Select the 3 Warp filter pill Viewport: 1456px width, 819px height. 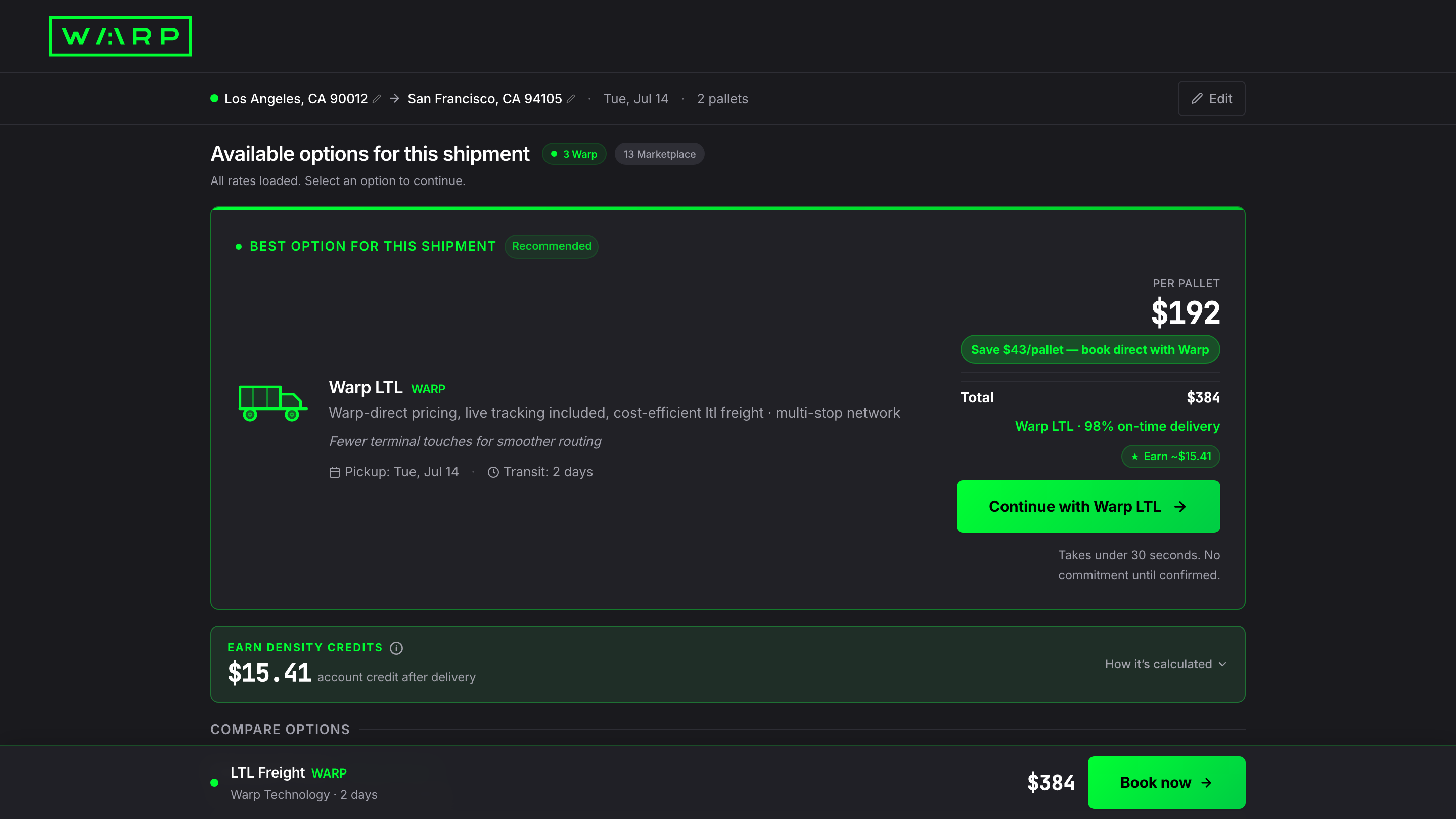[574, 154]
